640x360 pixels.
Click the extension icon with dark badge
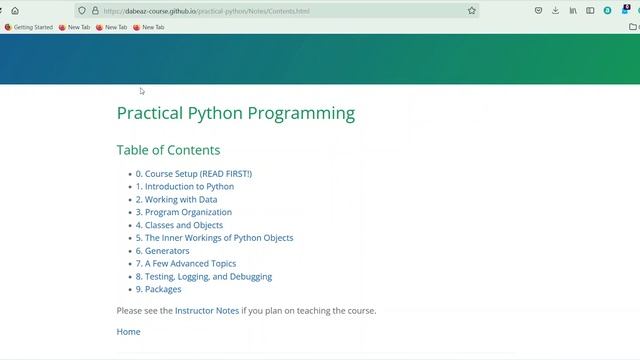(625, 9)
